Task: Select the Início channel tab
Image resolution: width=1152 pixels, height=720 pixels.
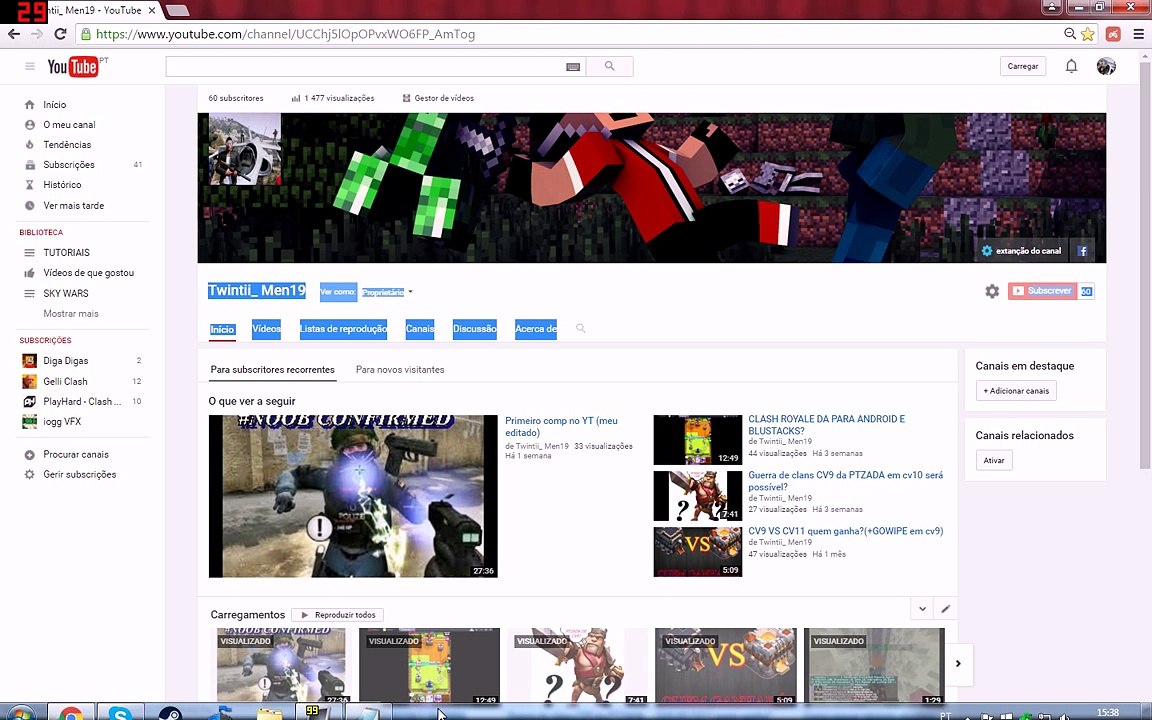Action: click(x=223, y=329)
